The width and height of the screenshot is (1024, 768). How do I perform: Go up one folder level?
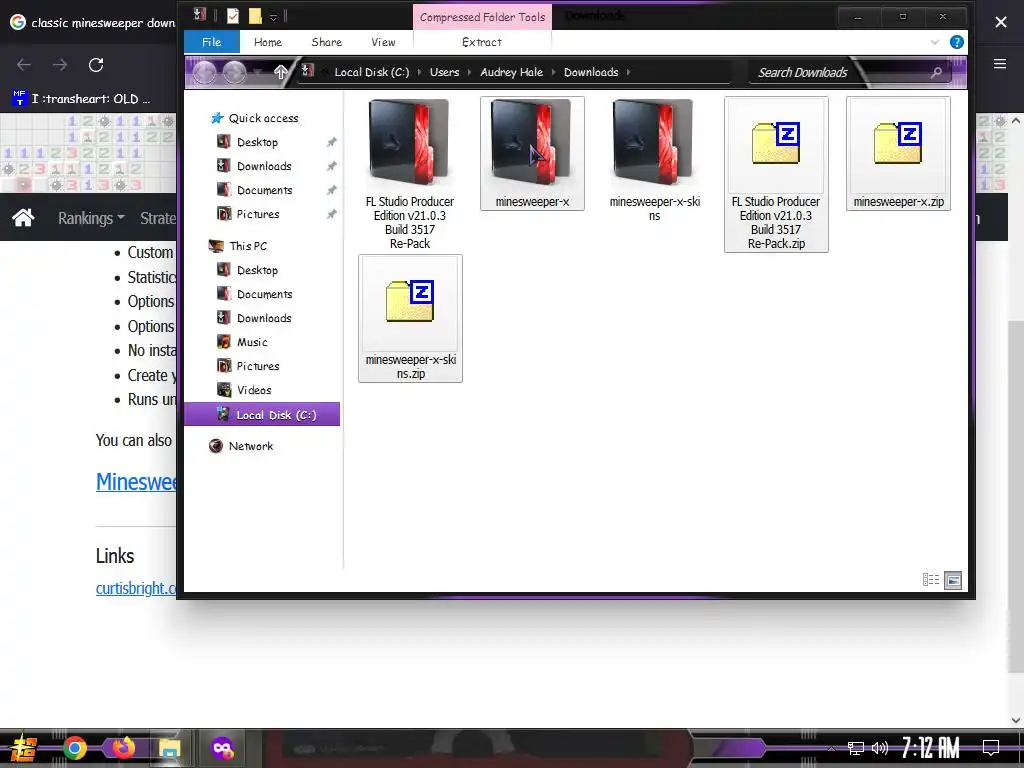point(280,72)
